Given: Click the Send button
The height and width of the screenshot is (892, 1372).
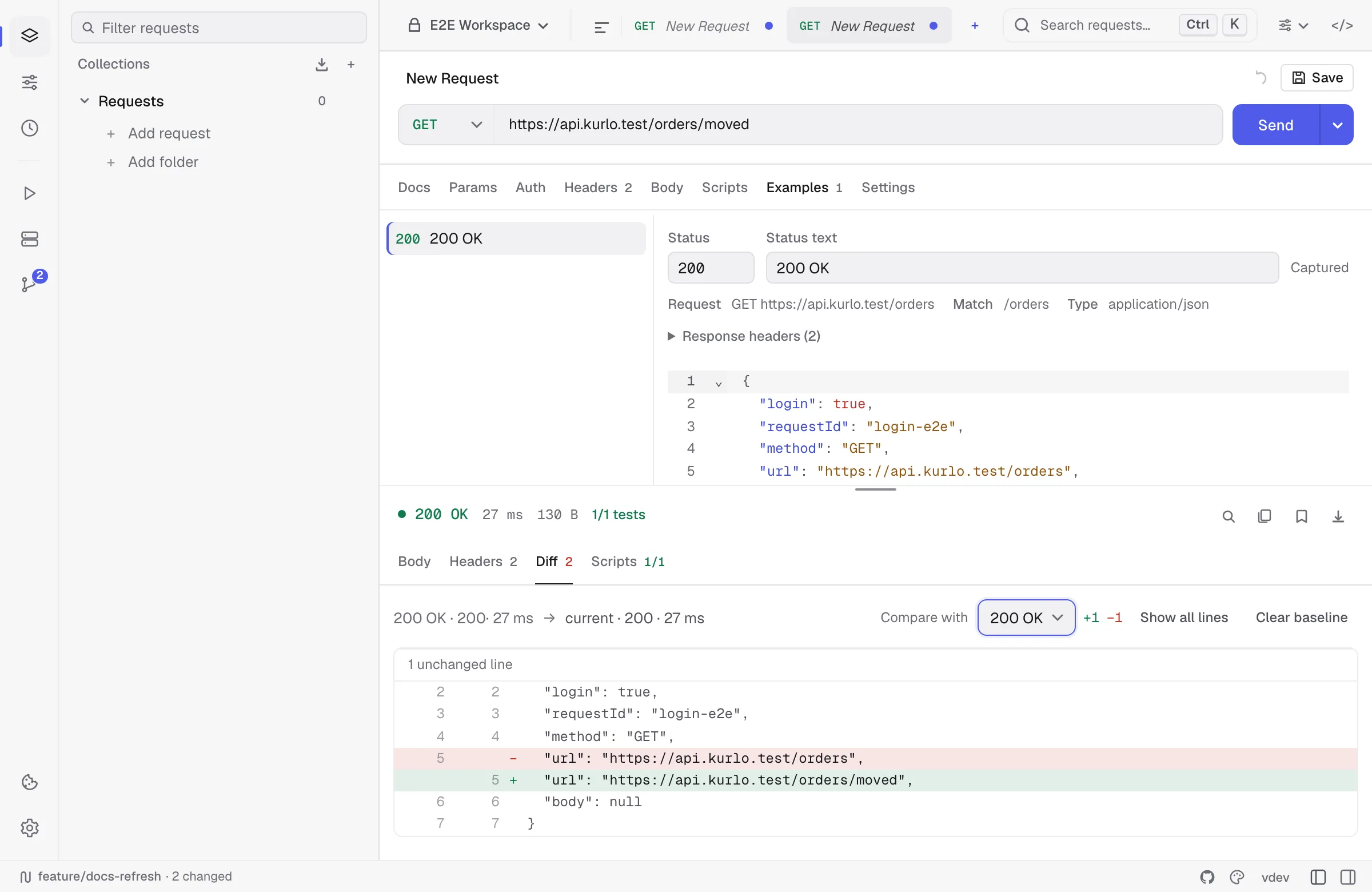Looking at the screenshot, I should pyautogui.click(x=1276, y=125).
